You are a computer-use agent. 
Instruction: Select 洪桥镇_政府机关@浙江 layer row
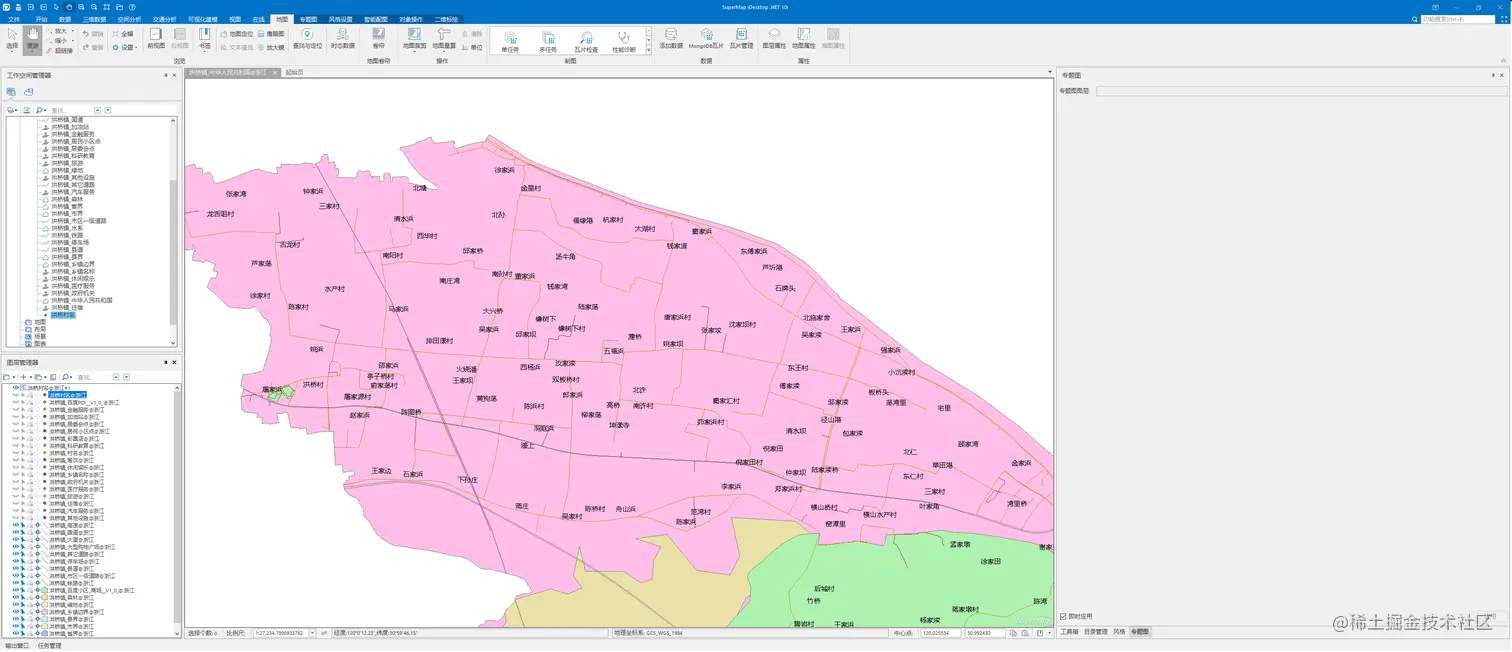tap(76, 482)
